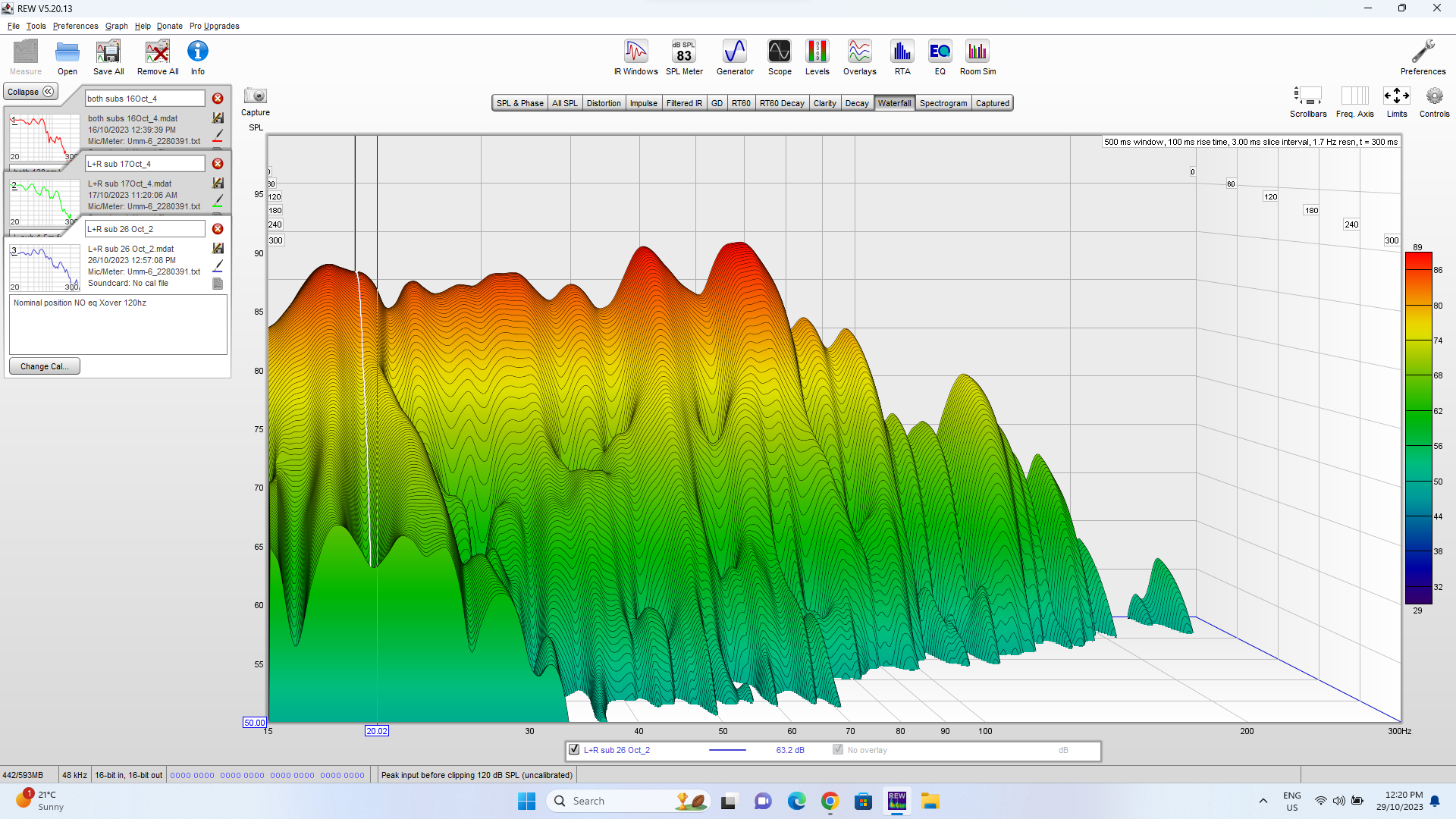
Task: Collapse the measurements panel
Action: tap(30, 92)
